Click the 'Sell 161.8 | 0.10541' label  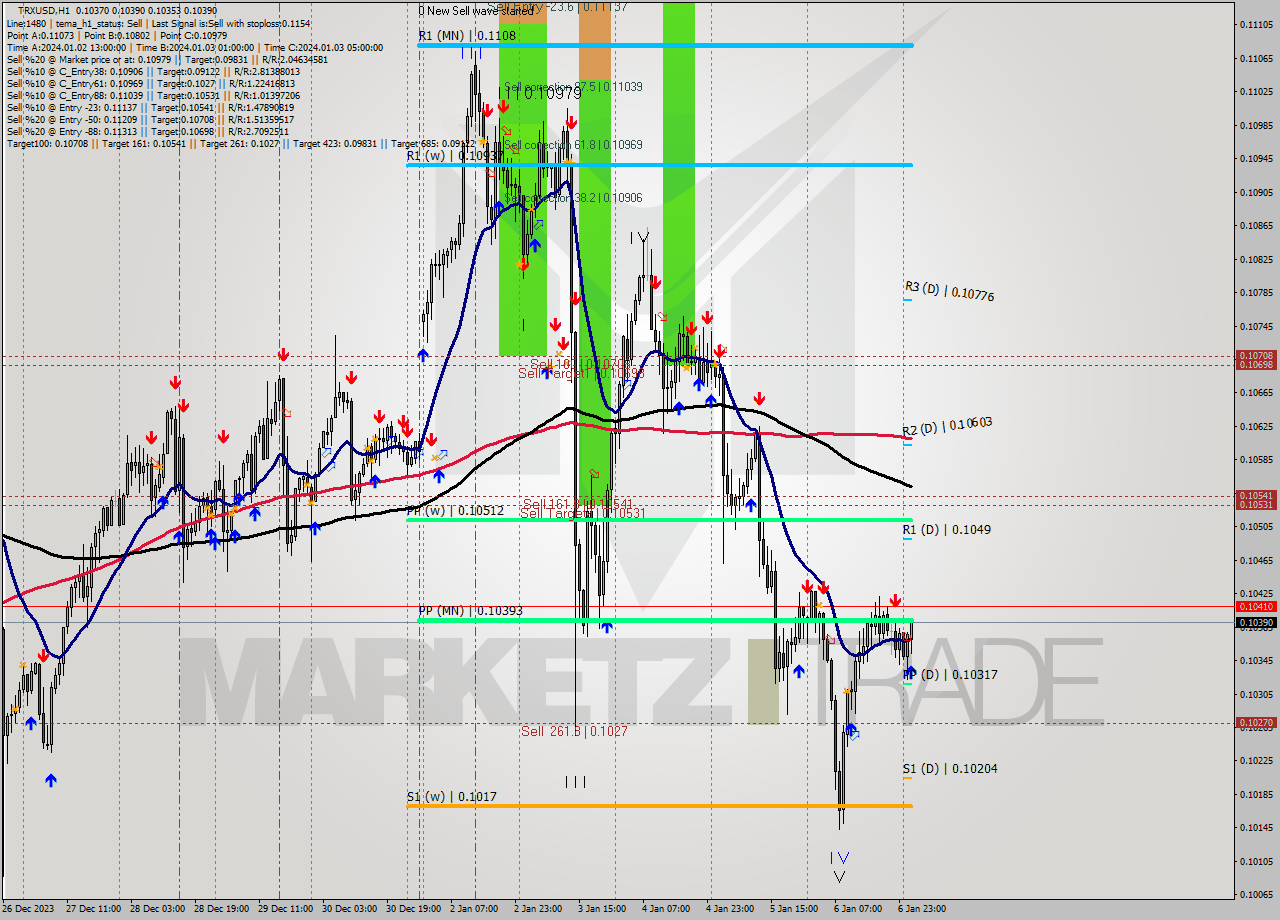pyautogui.click(x=578, y=503)
